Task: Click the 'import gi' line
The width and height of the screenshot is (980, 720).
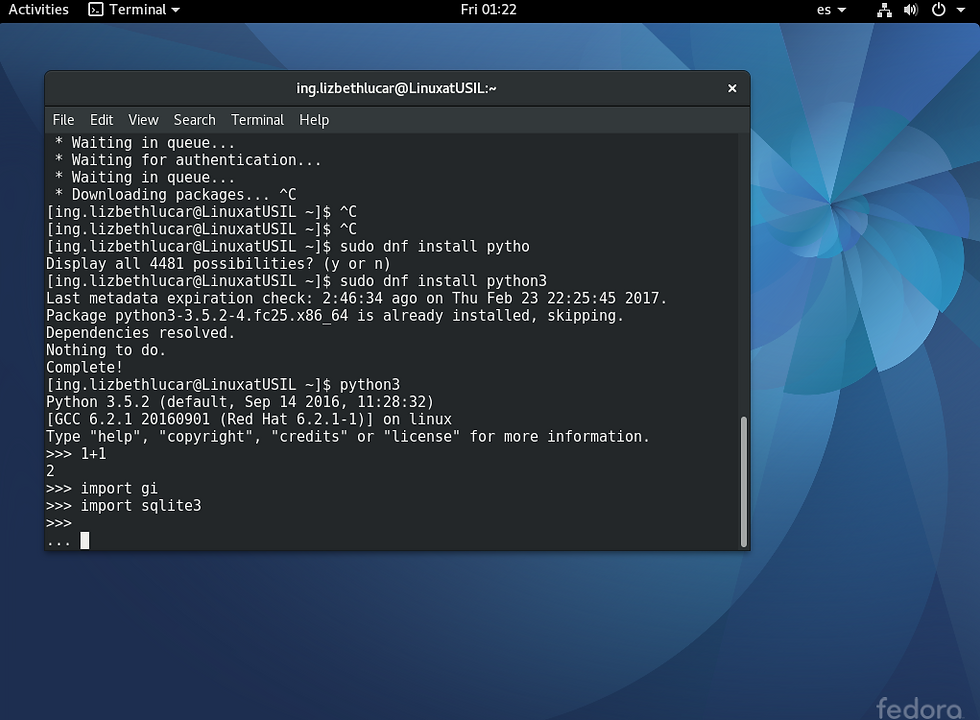Action: point(102,488)
